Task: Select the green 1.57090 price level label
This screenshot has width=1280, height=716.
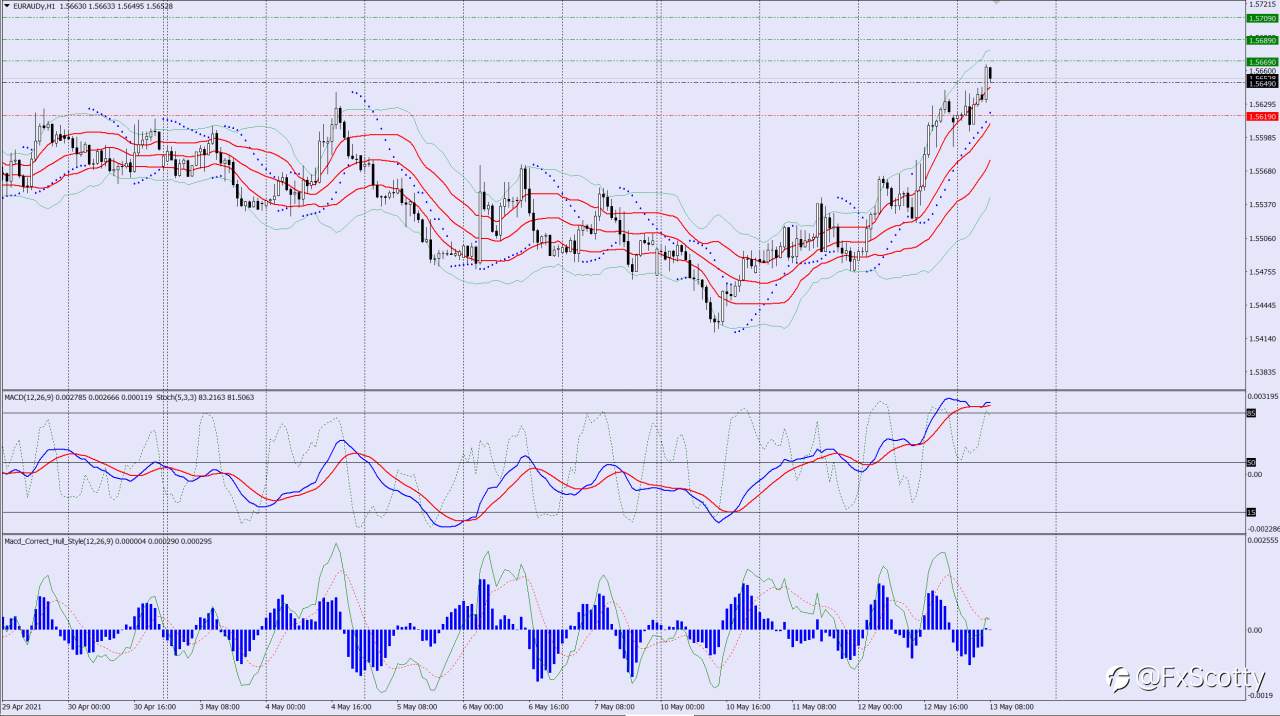Action: click(x=1262, y=18)
